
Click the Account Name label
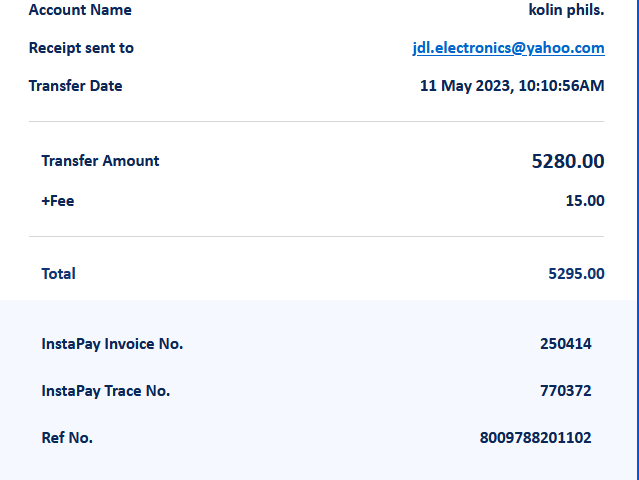point(80,10)
